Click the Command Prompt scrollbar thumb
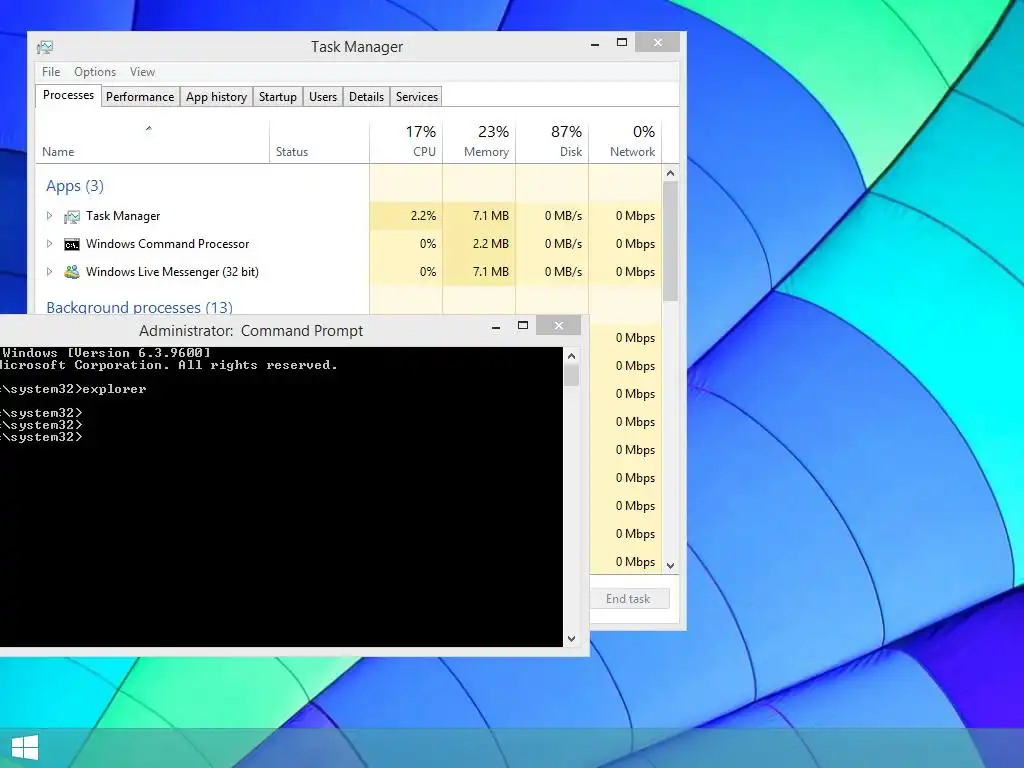 pyautogui.click(x=571, y=375)
